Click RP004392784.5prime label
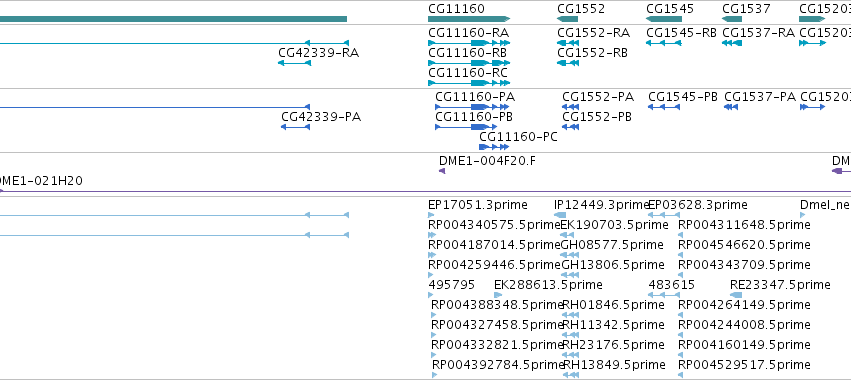The width and height of the screenshot is (851, 380). click(x=498, y=365)
